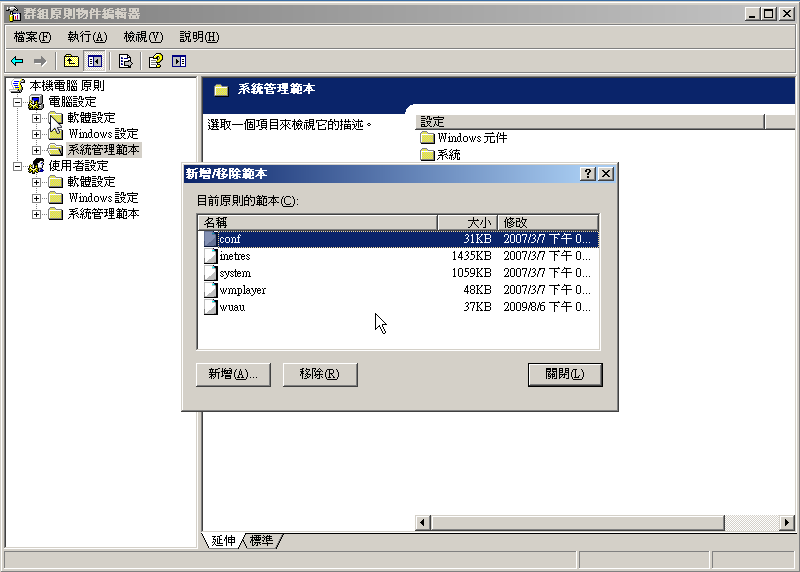
Task: Click the Up one level folder icon
Action: click(71, 61)
